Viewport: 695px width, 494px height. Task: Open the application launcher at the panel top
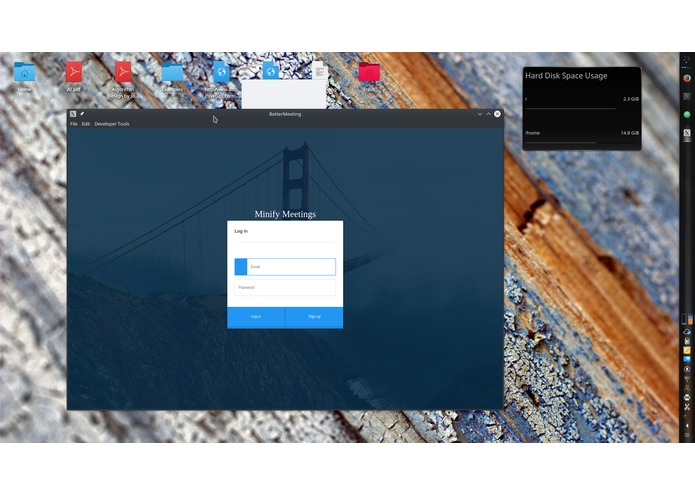(687, 60)
